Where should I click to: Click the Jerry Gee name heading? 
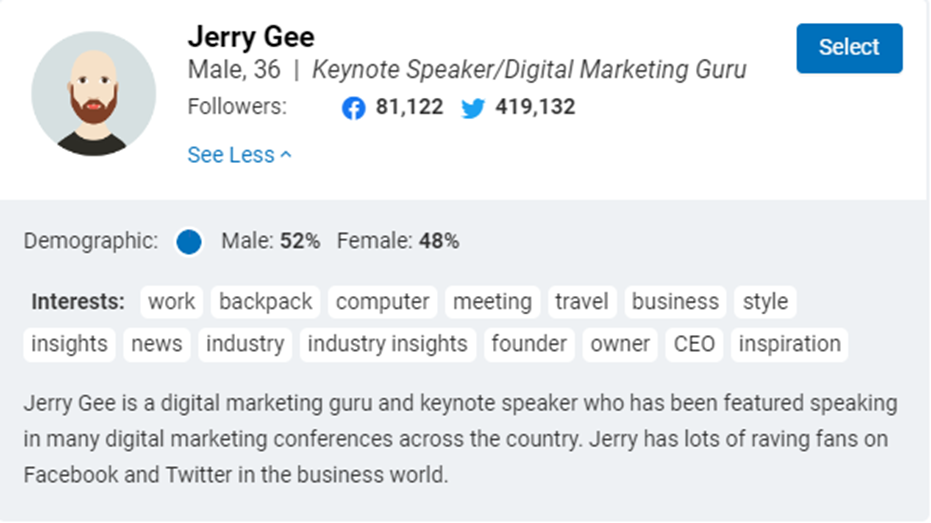[x=251, y=37]
